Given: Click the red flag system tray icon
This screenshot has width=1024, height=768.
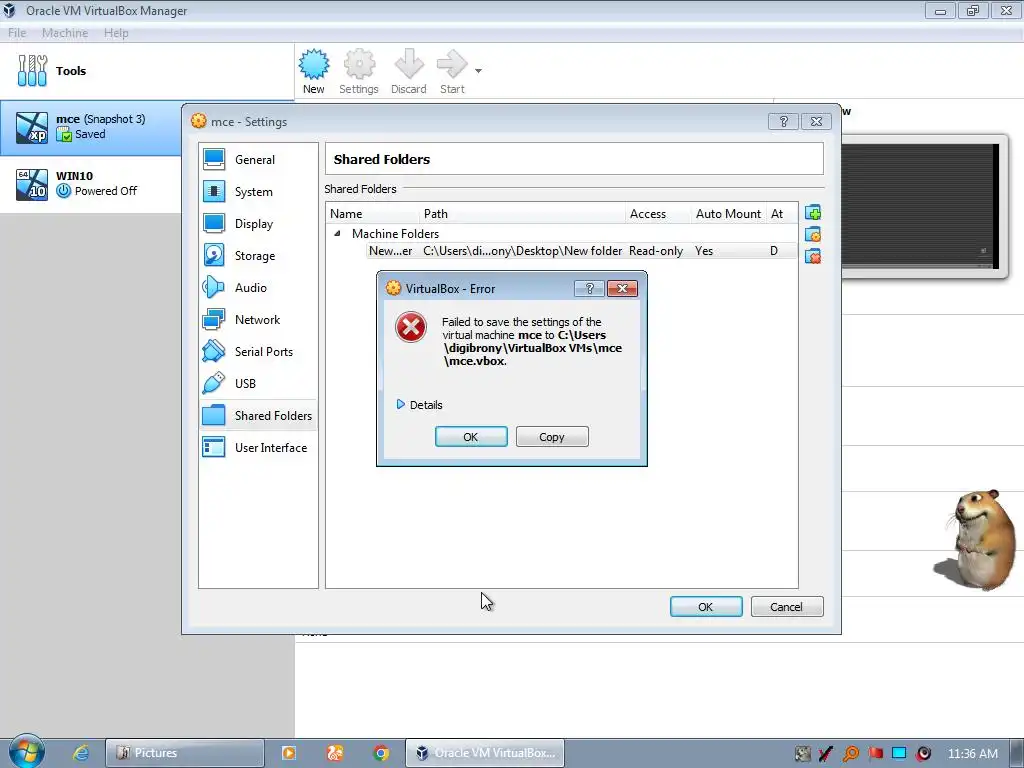Looking at the screenshot, I should [875, 754].
